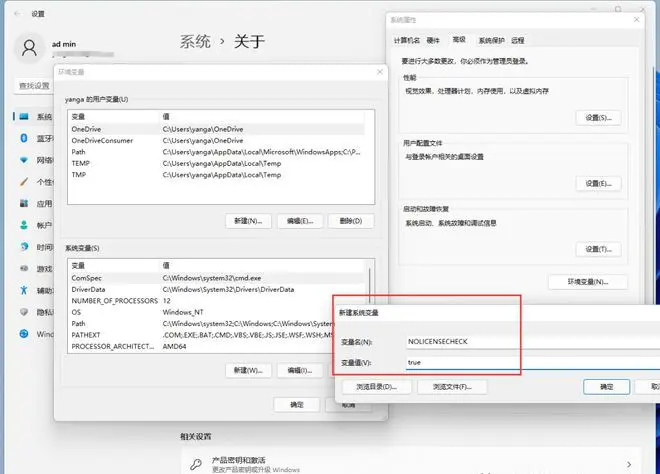
Task: Click the key icon for product key activation
Action: click(196, 464)
